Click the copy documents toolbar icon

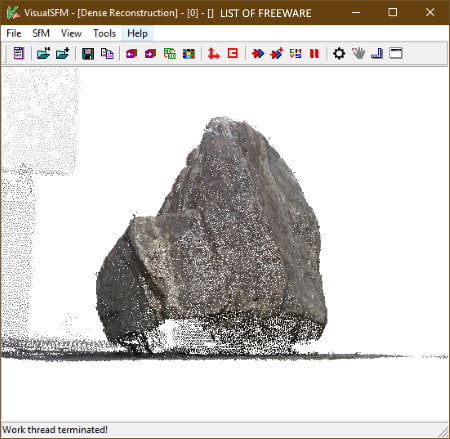click(107, 53)
